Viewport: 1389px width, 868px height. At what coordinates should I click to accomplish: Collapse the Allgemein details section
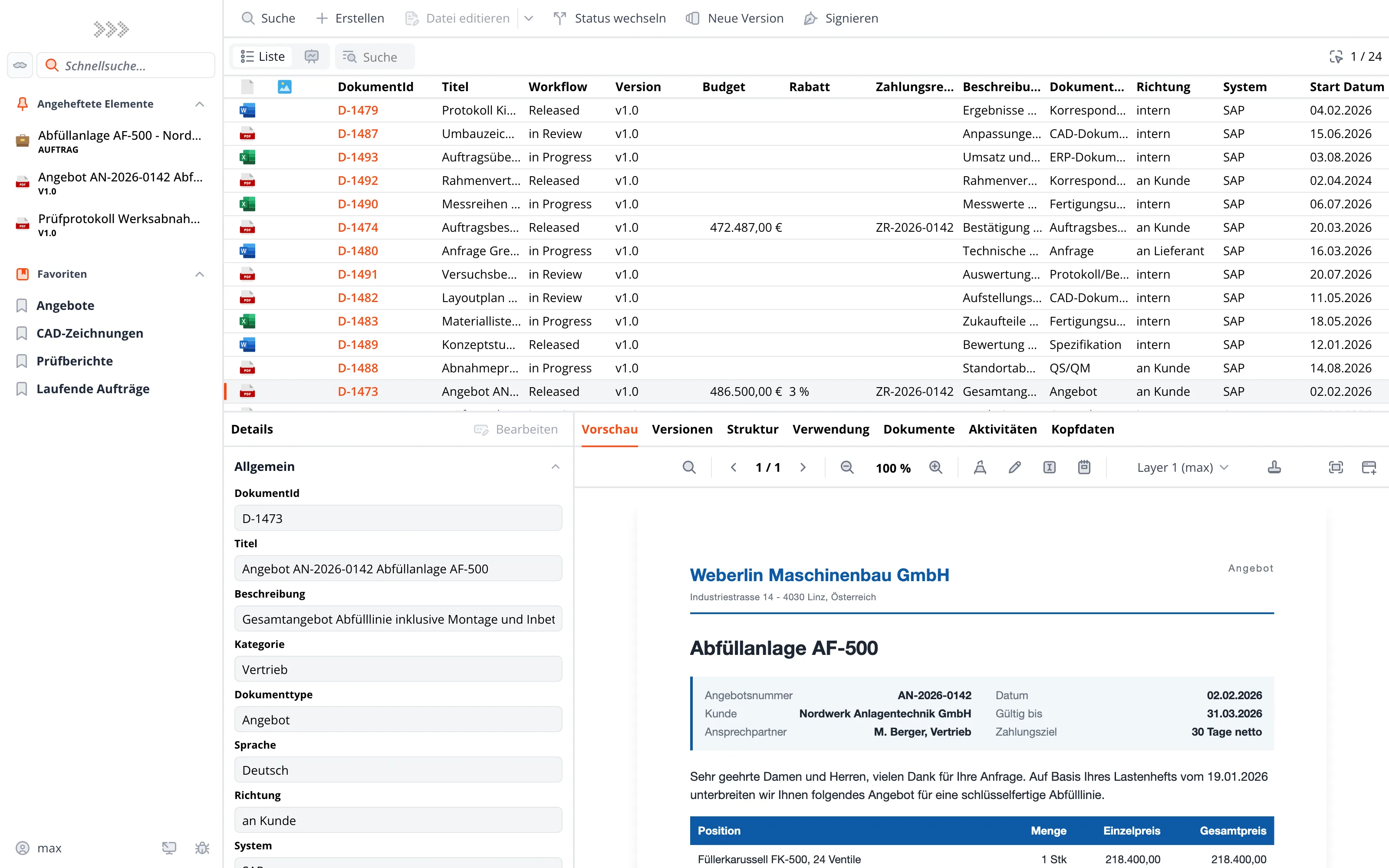pyautogui.click(x=555, y=467)
